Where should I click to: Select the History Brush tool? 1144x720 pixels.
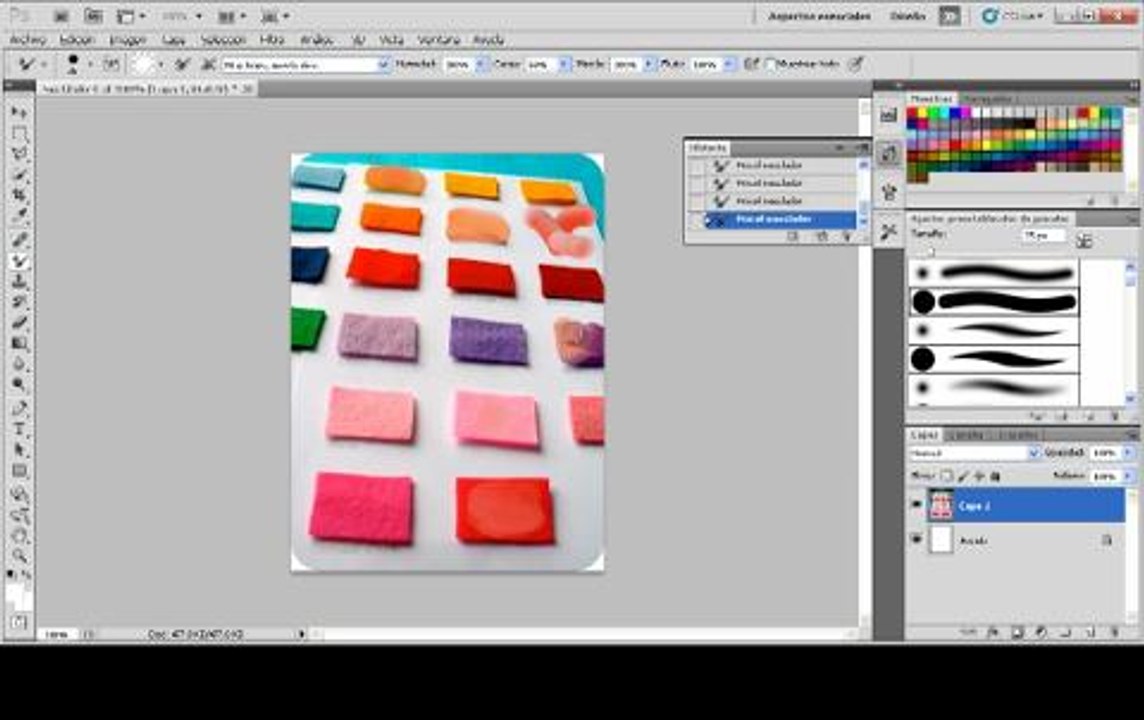tap(20, 302)
